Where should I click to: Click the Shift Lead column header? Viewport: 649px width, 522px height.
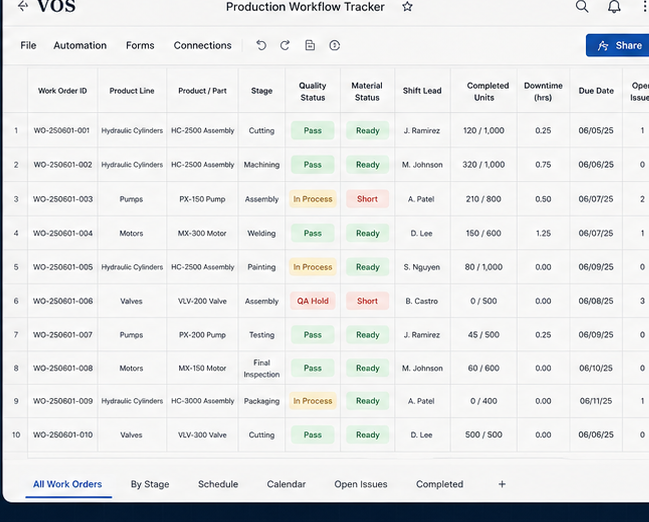(x=422, y=91)
